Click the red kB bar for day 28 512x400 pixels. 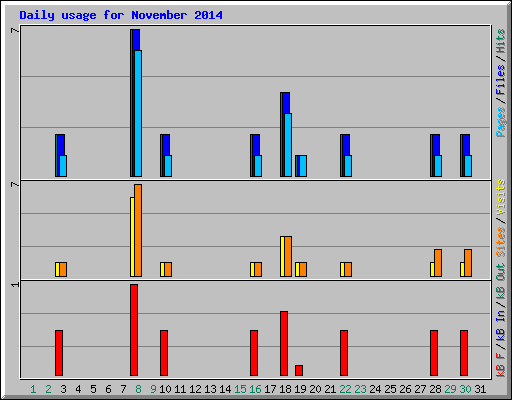[x=434, y=353]
